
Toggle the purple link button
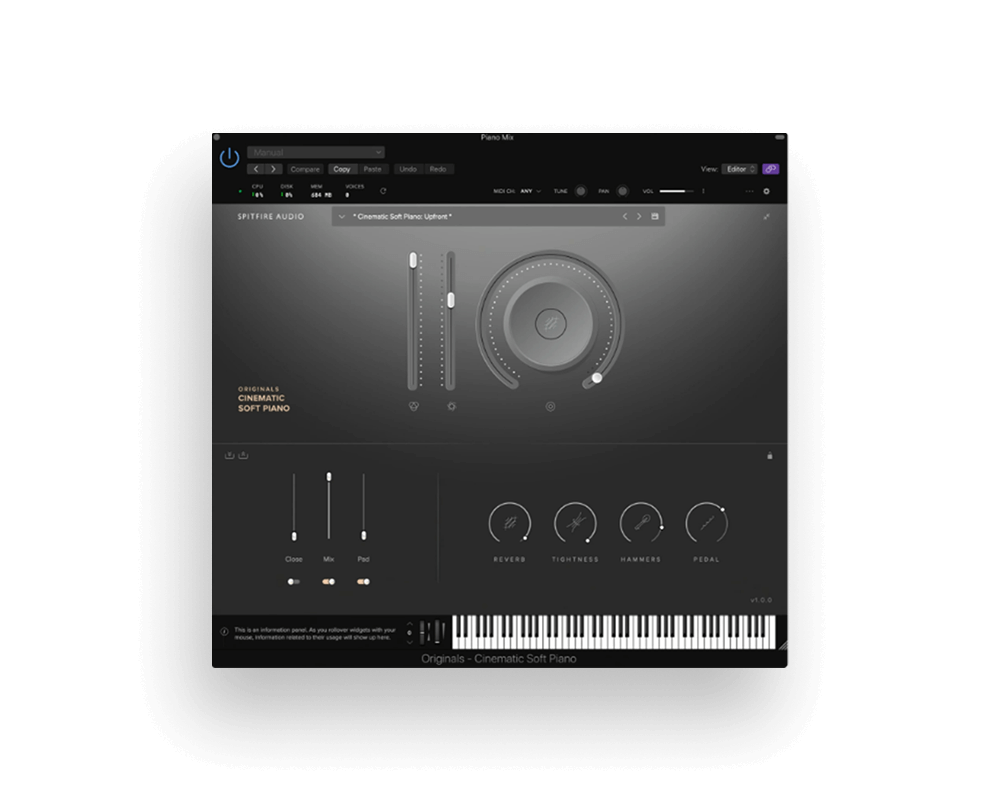pos(770,169)
